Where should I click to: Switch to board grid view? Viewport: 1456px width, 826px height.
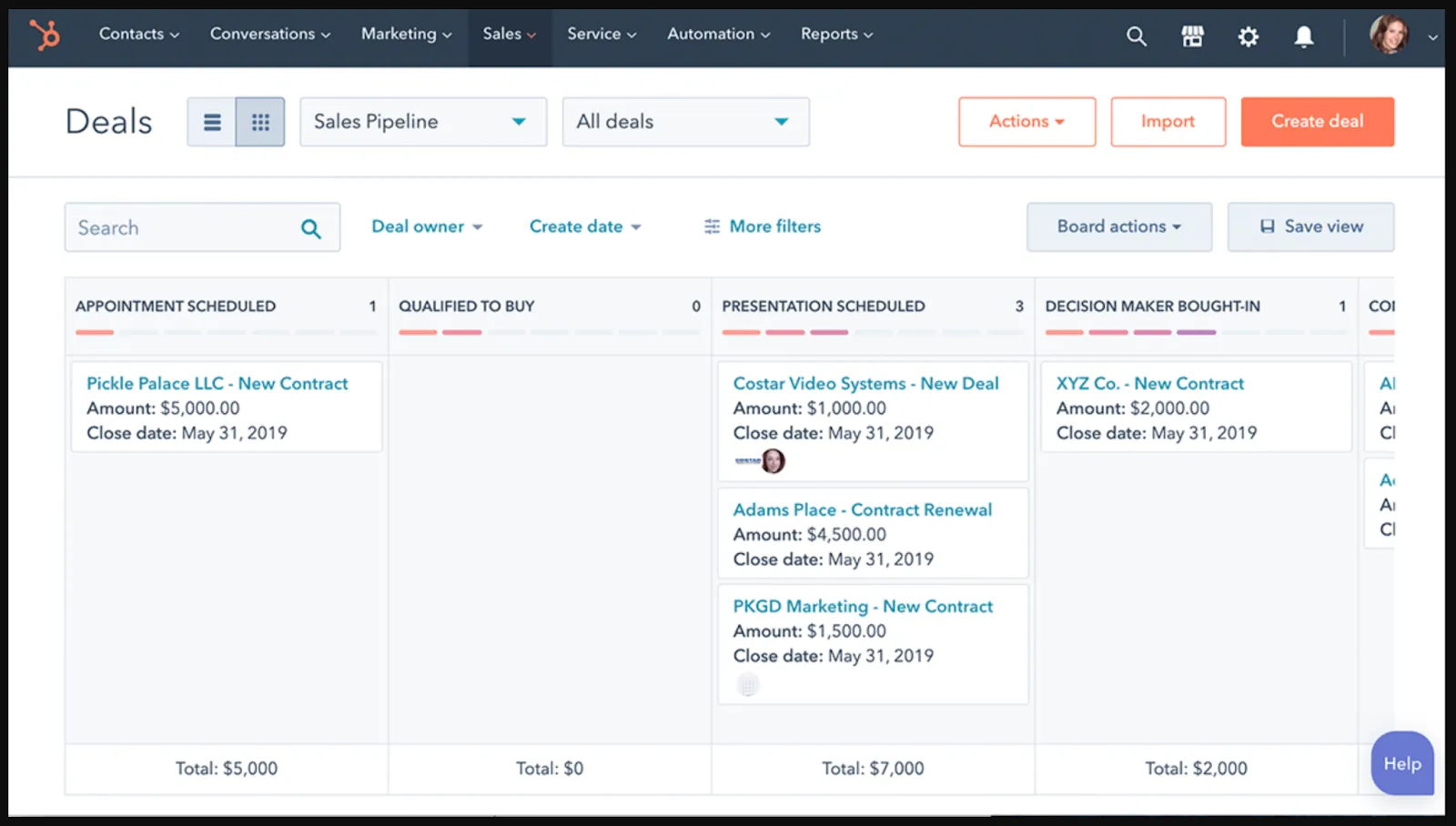[260, 122]
